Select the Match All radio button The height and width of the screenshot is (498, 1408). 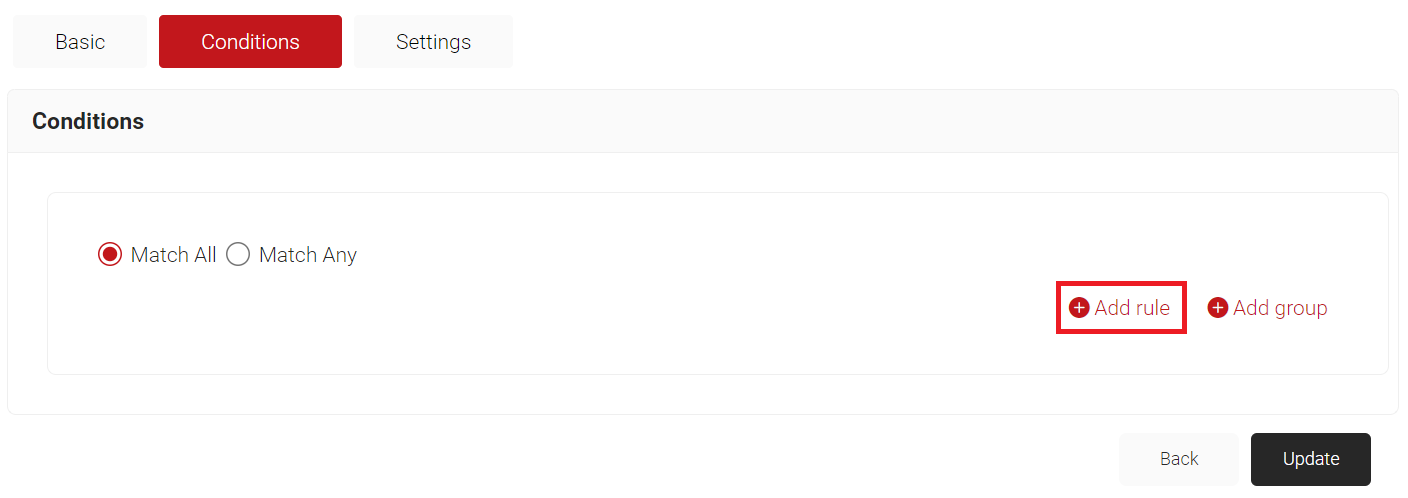[x=110, y=255]
